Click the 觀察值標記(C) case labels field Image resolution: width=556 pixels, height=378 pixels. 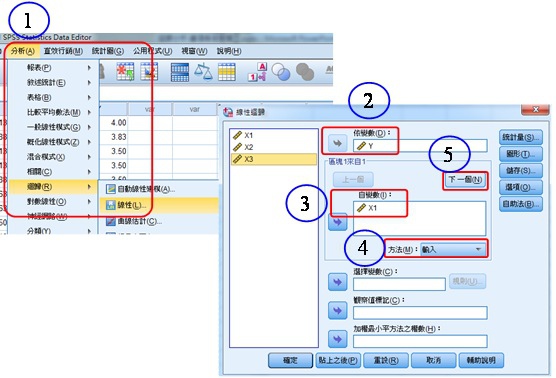420,313
